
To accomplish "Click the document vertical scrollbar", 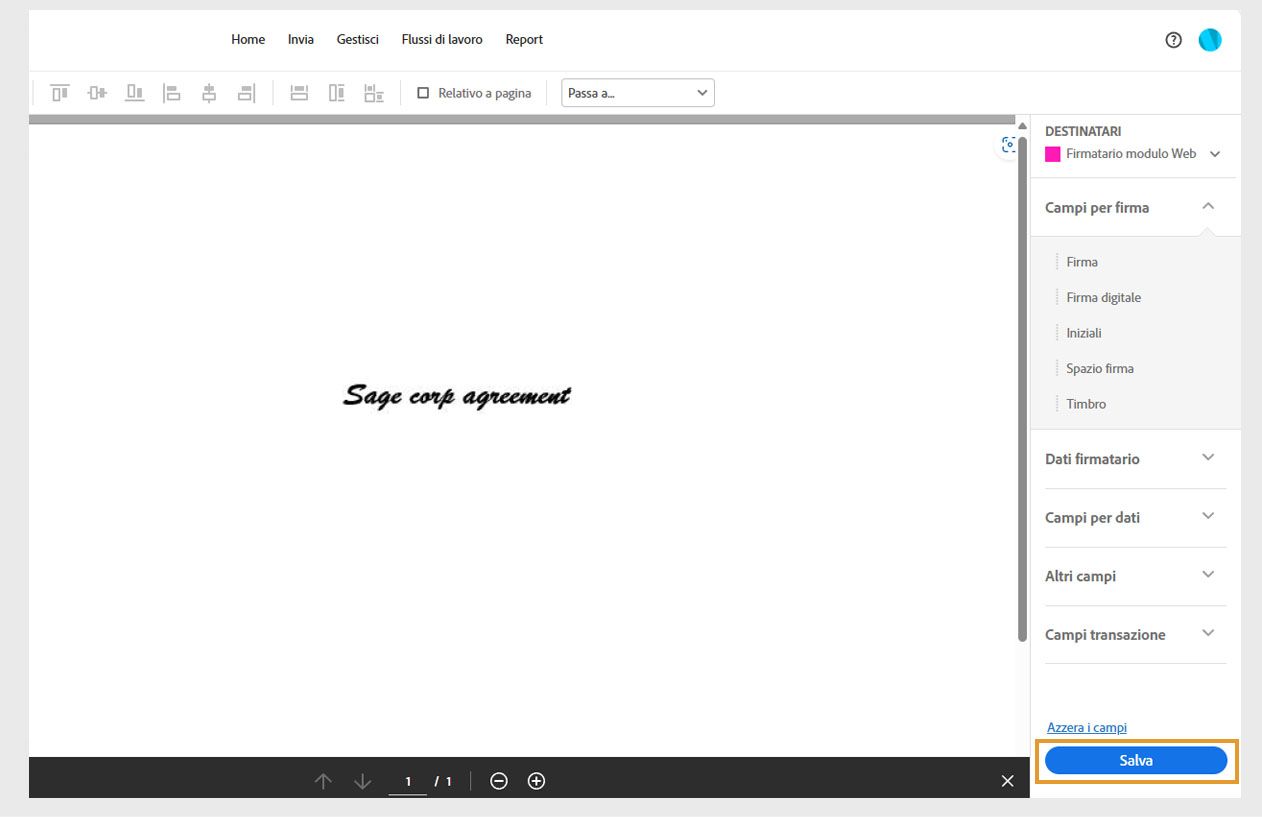I will click(x=1022, y=390).
